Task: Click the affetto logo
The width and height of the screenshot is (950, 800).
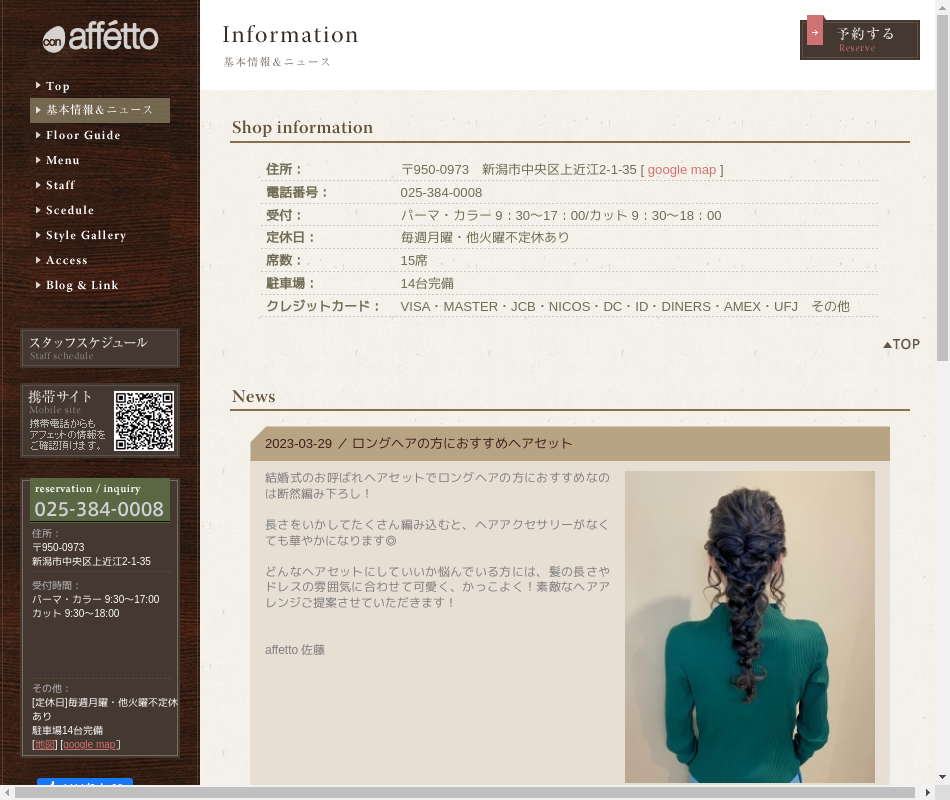Action: 100,38
